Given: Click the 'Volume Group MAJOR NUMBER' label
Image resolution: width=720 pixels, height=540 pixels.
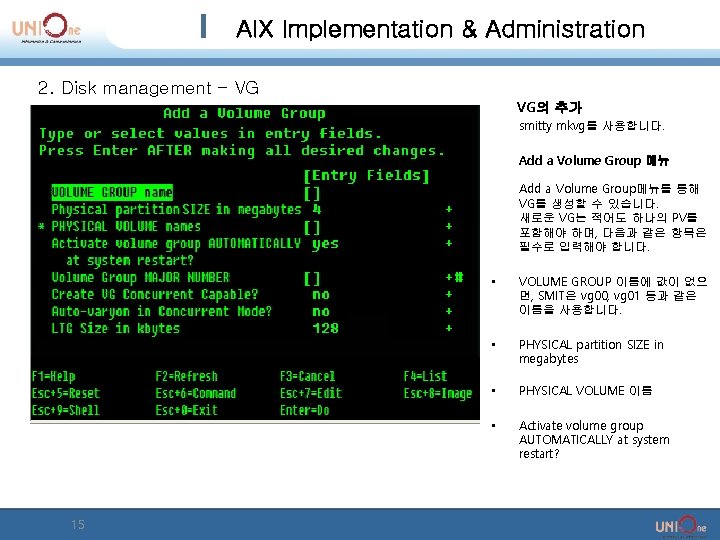Looking at the screenshot, I should [140, 278].
